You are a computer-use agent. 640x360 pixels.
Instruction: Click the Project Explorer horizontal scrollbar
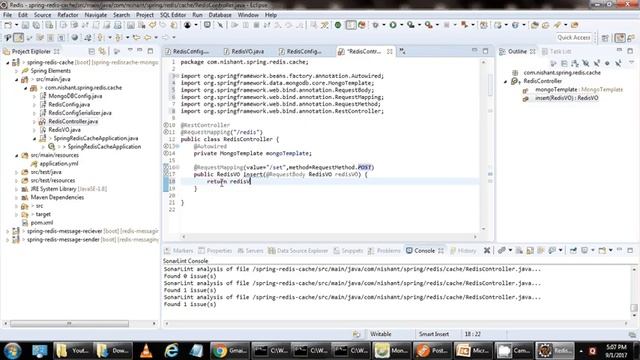(69, 323)
